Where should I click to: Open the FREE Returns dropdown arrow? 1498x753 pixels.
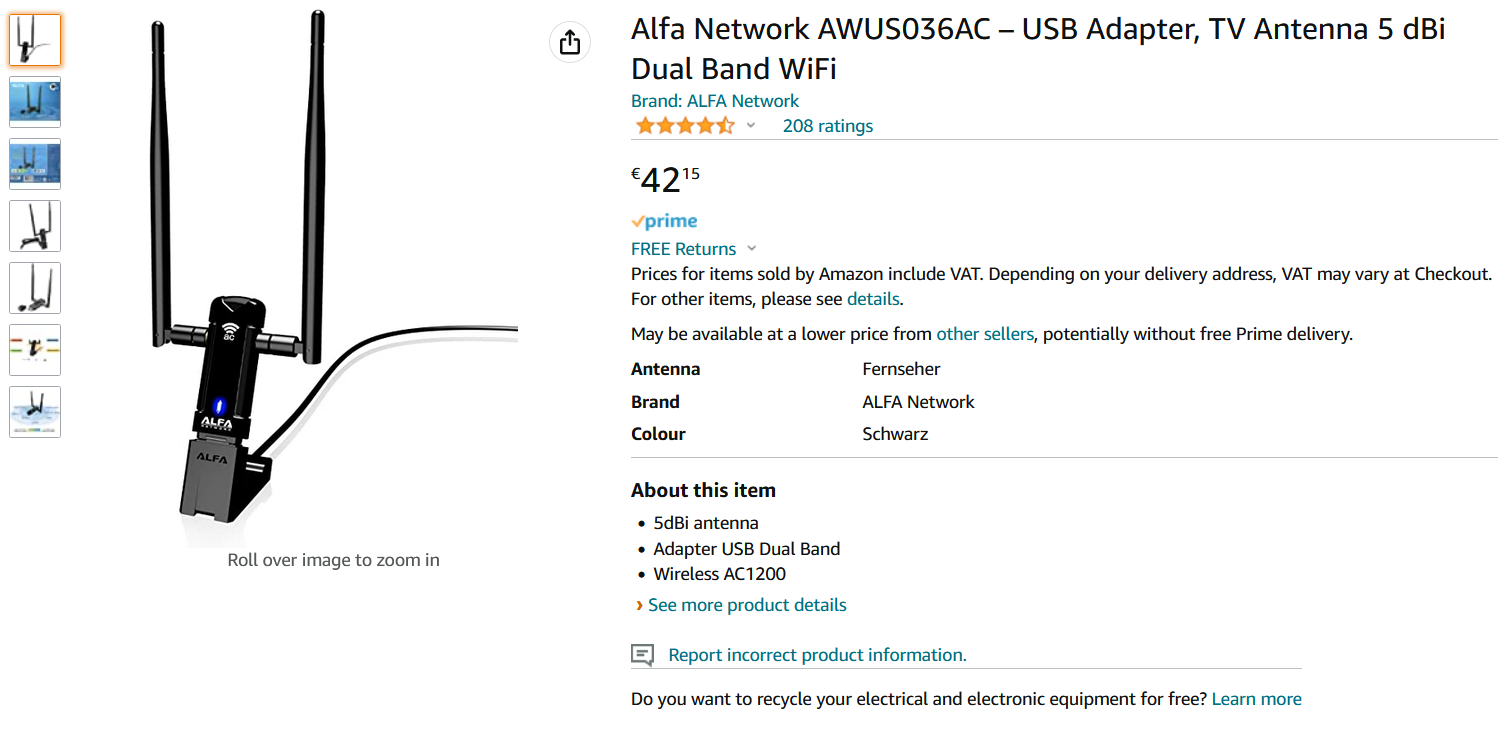tap(752, 249)
